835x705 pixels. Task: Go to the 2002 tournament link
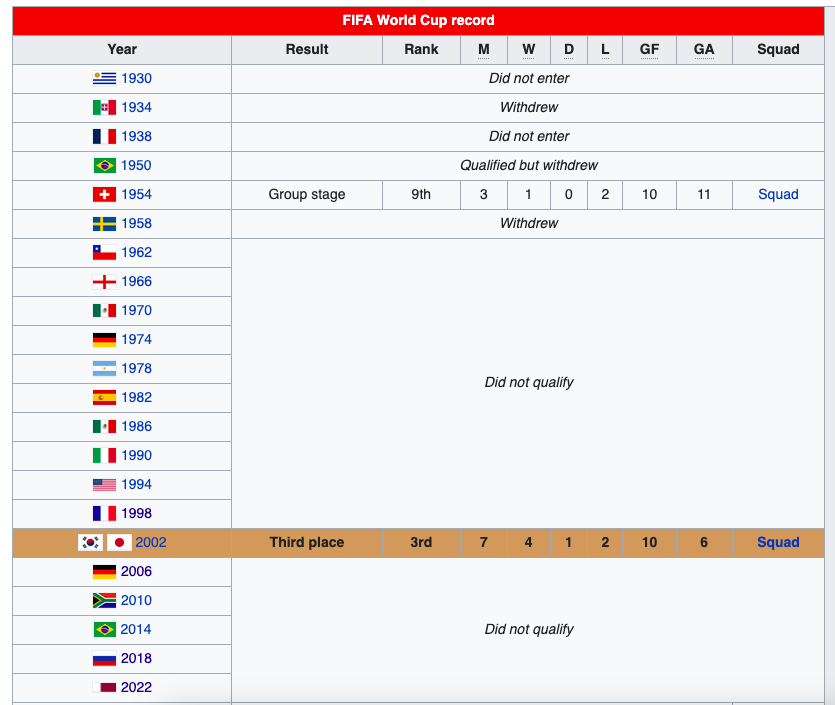pyautogui.click(x=151, y=542)
